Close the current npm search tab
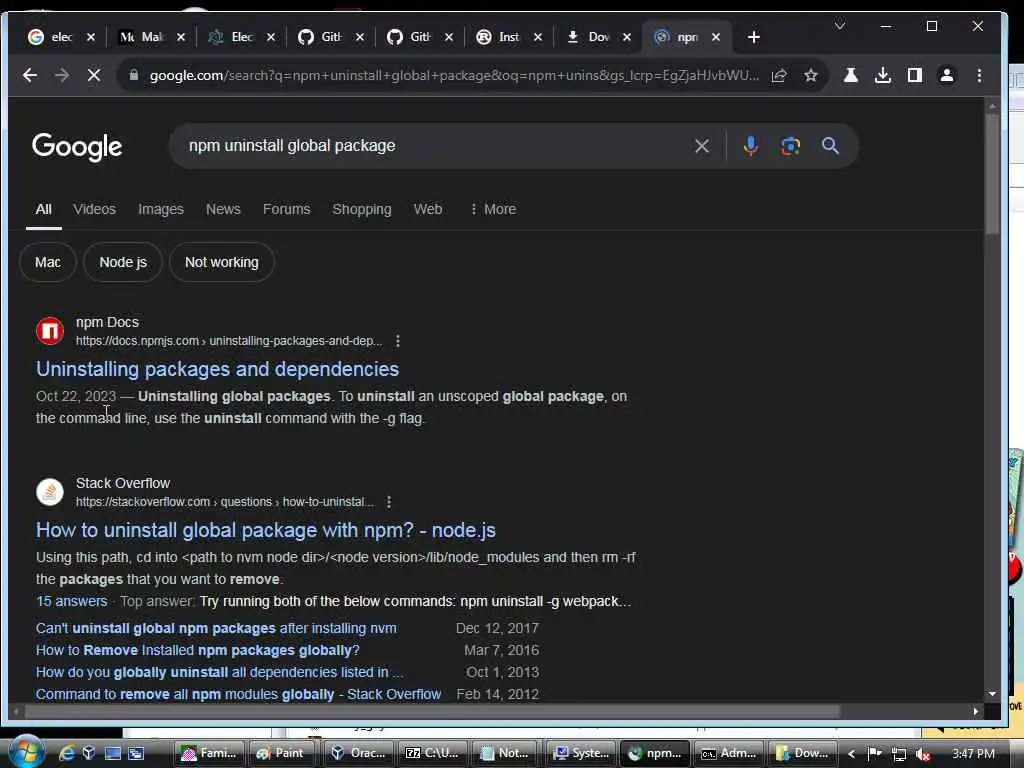Screen dimensions: 1024x768 click(716, 37)
